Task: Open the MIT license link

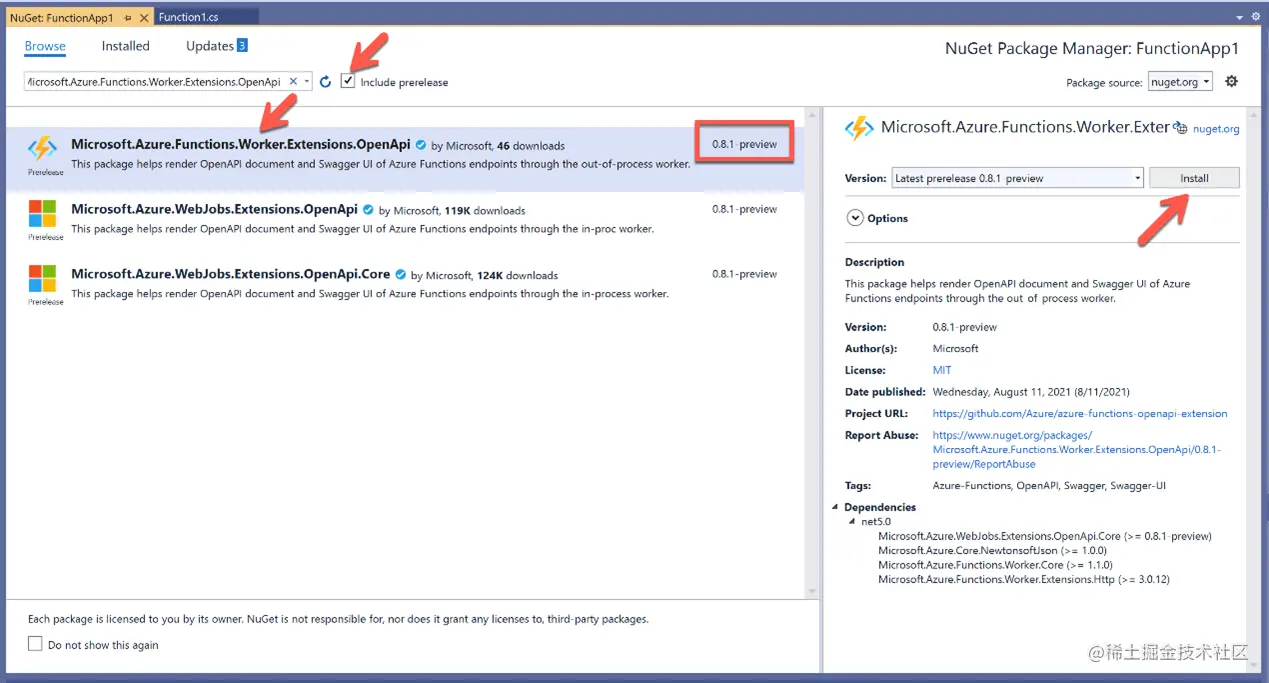Action: tap(942, 370)
